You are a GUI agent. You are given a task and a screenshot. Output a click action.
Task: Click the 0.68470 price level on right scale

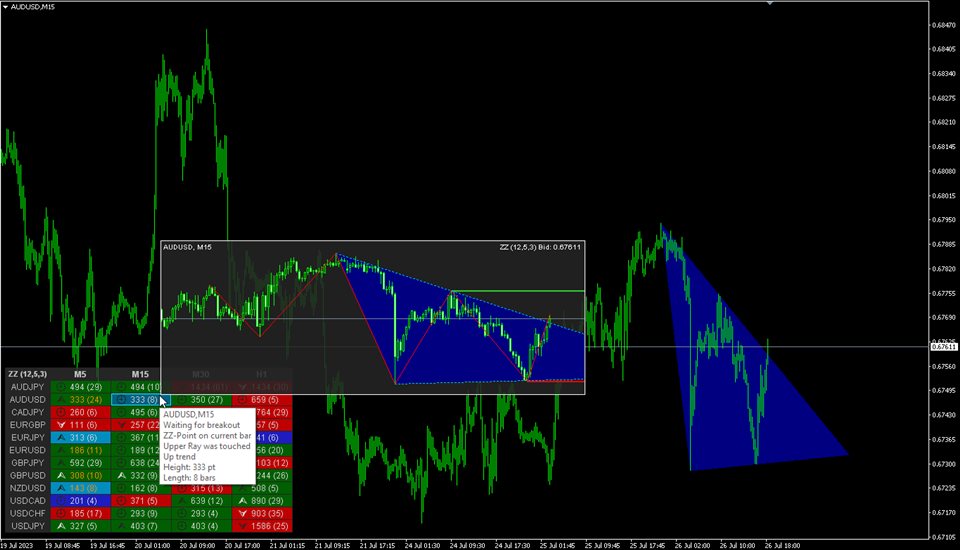point(944,25)
